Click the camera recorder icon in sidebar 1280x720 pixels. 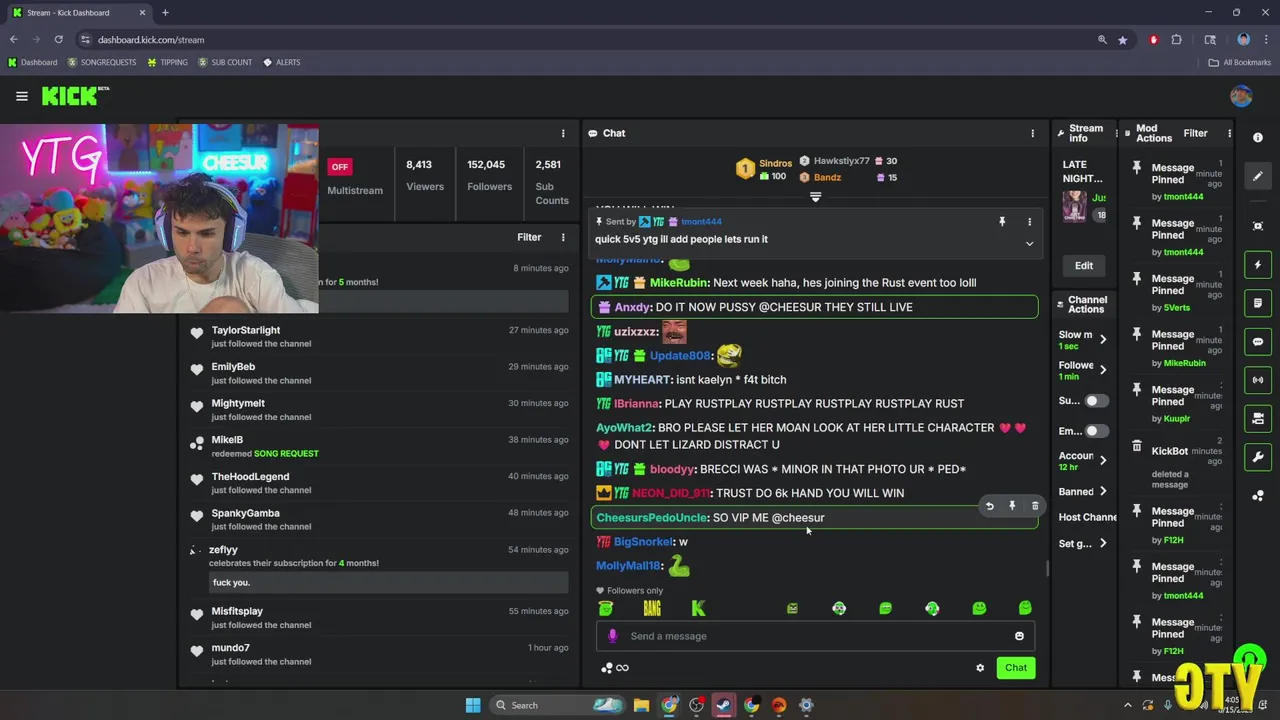pos(1258,418)
